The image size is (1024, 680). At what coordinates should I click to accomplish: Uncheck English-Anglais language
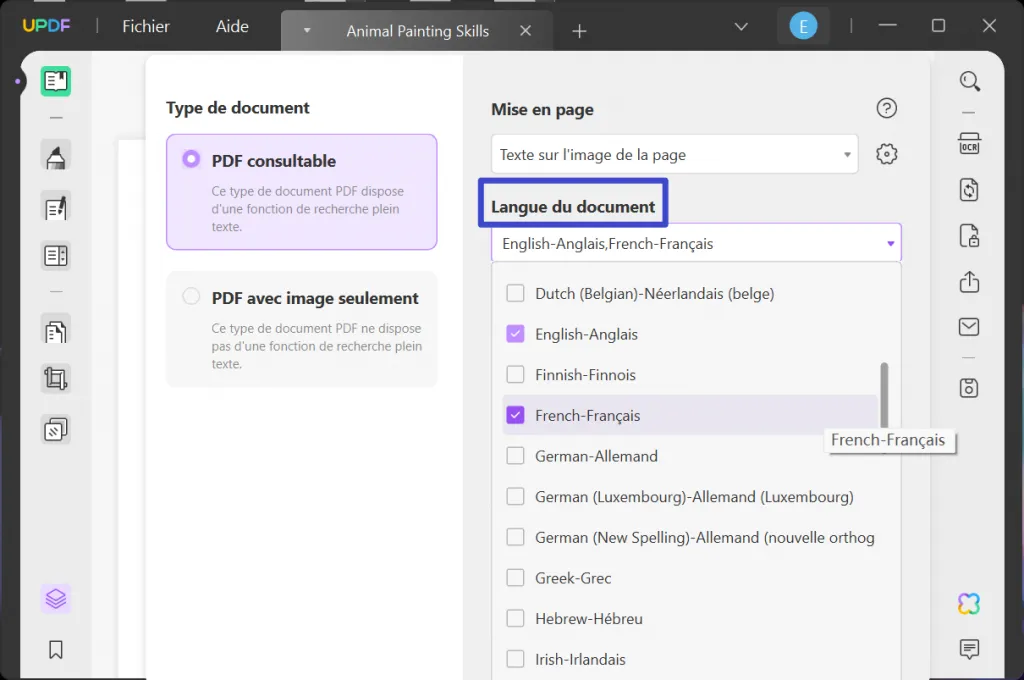pyautogui.click(x=516, y=334)
